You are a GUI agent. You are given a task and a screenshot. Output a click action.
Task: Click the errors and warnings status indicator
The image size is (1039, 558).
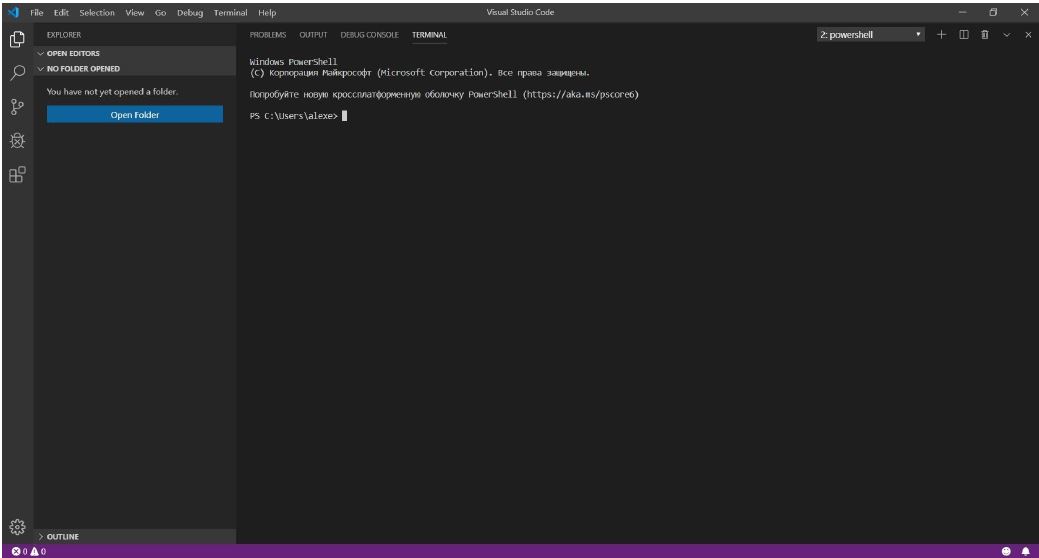[x=29, y=551]
